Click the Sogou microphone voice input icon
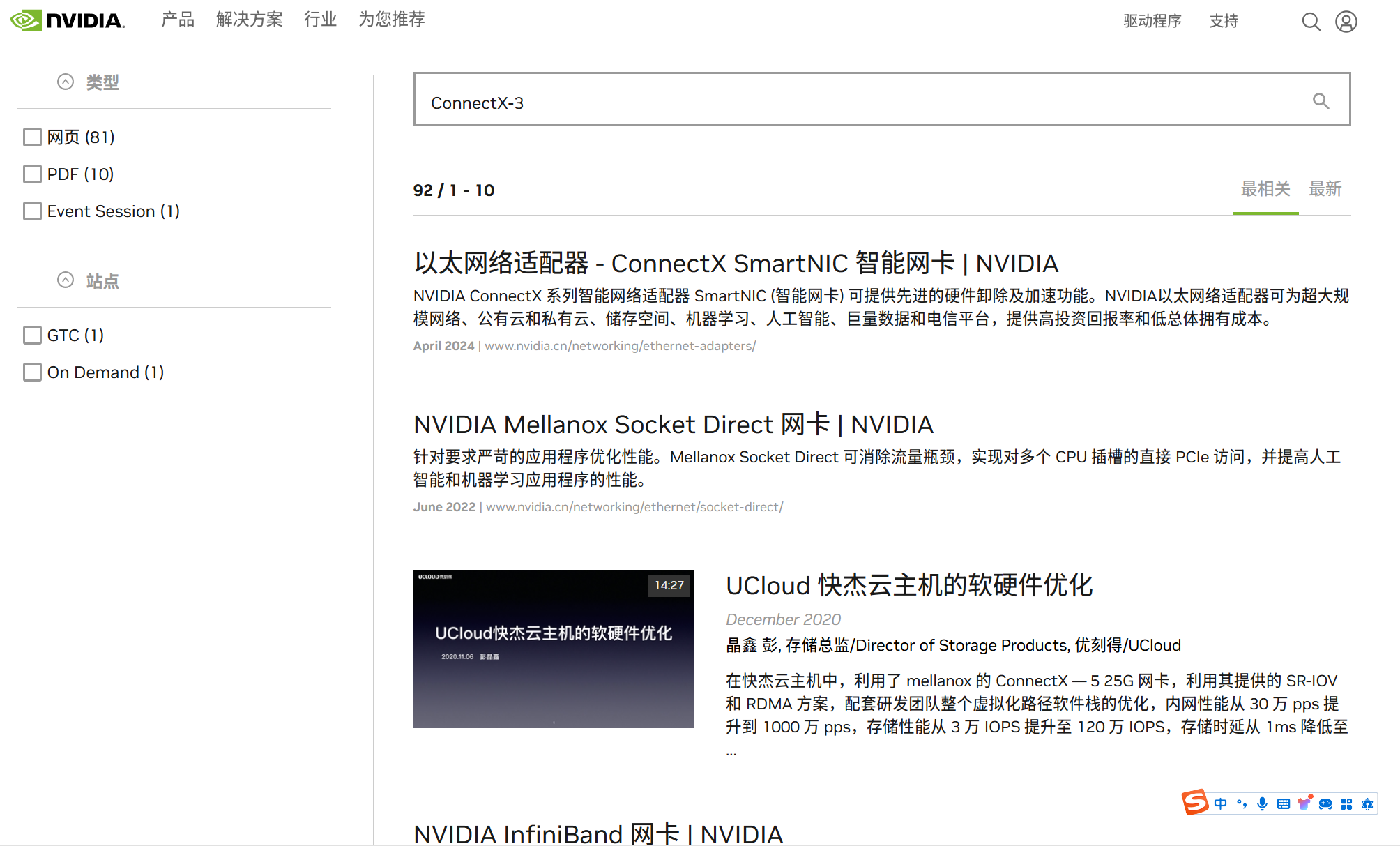Viewport: 1400px width, 846px height. pyautogui.click(x=1262, y=803)
